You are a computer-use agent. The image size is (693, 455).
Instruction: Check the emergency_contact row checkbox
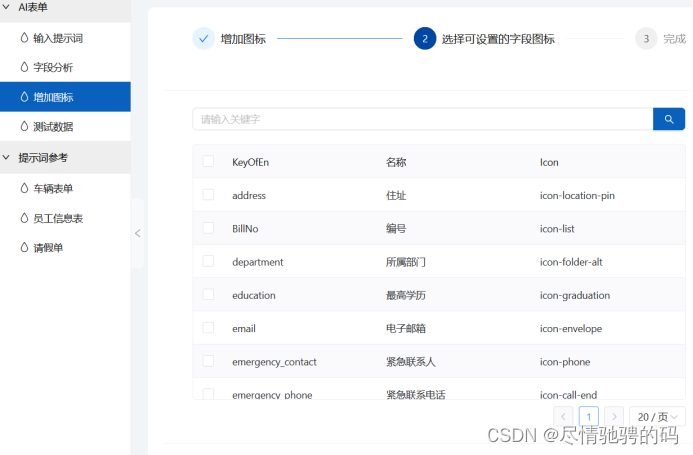coord(208,361)
